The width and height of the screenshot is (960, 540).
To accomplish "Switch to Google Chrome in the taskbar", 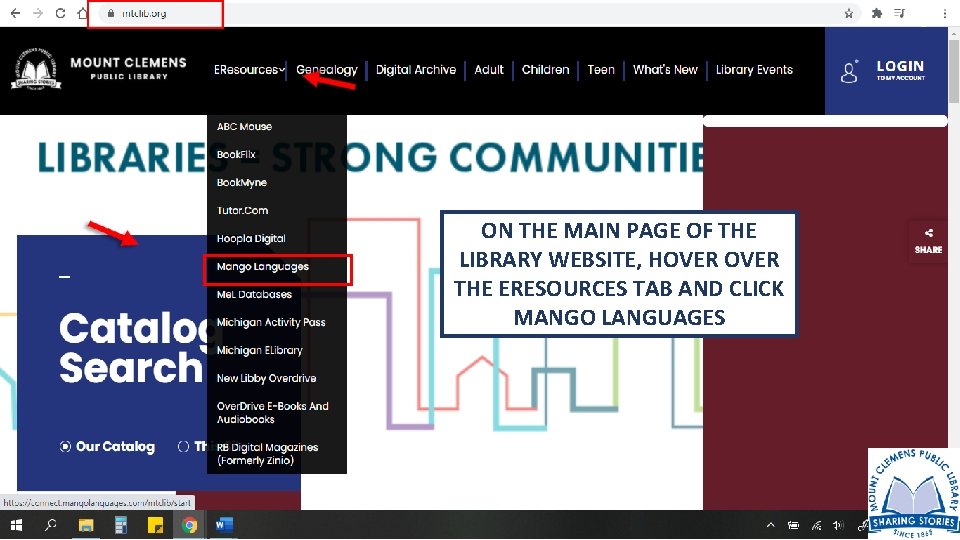I will coord(190,525).
